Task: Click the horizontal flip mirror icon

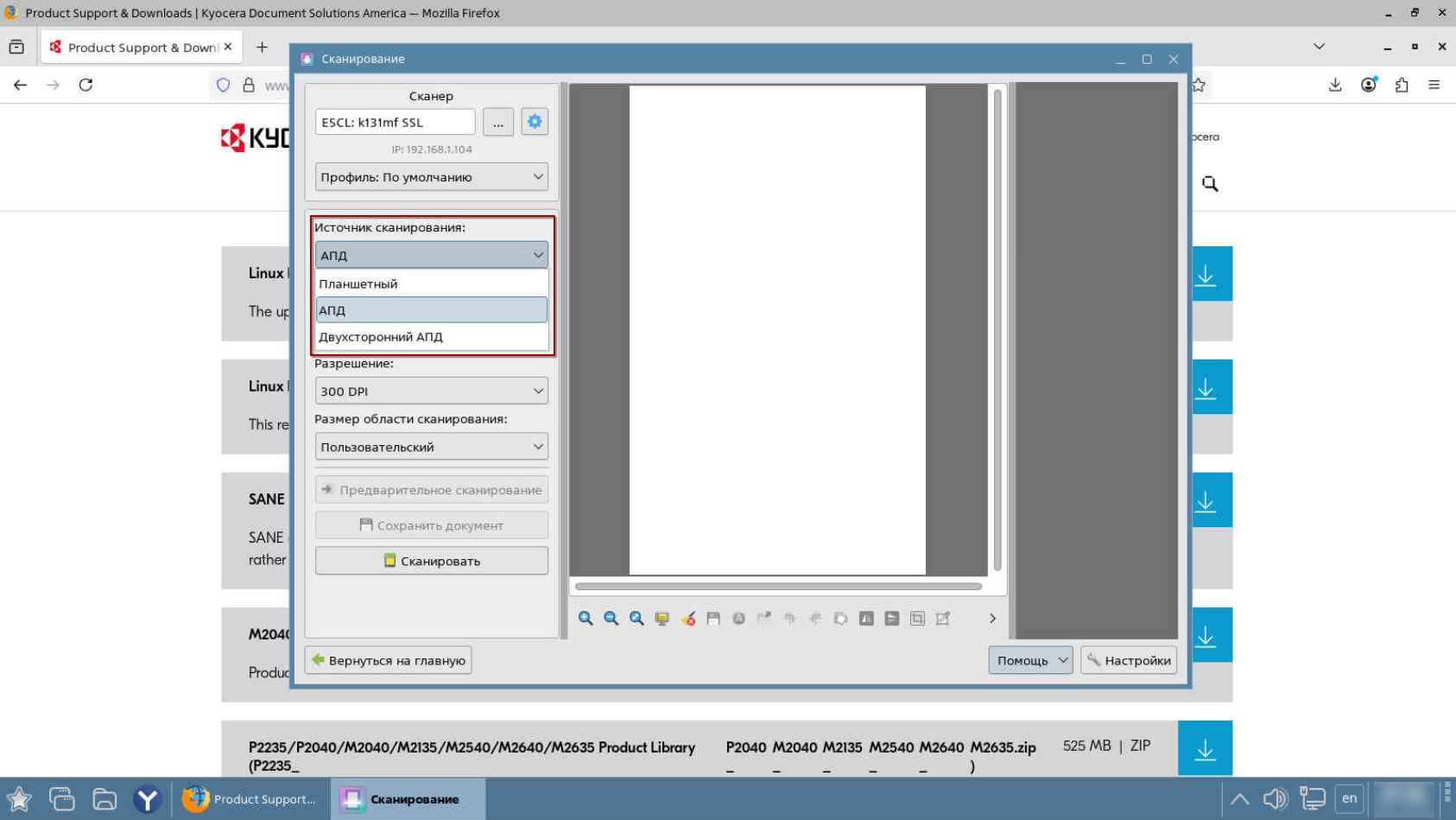Action: (866, 619)
